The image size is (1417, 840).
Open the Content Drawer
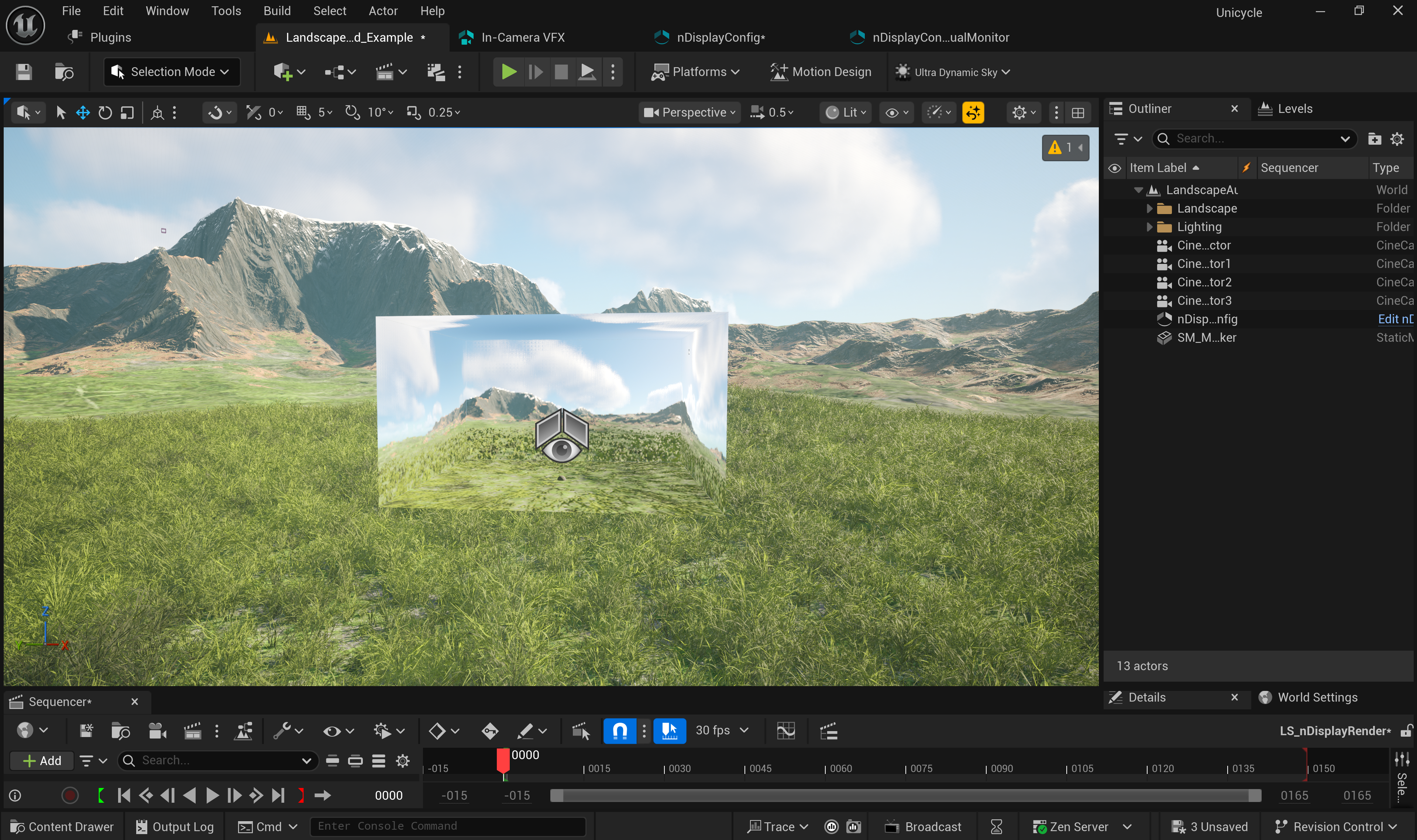62,826
